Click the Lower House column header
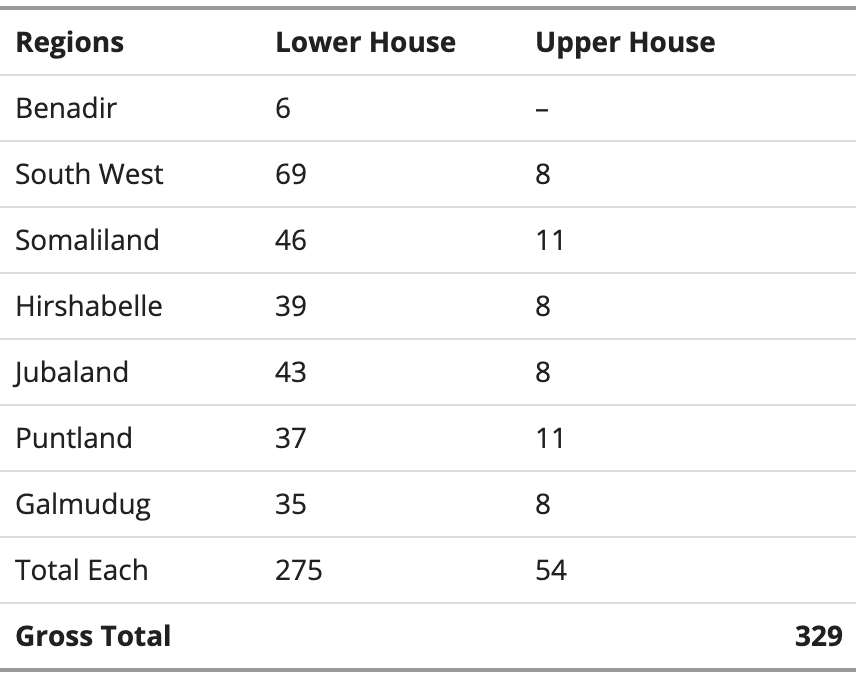The image size is (856, 678). [365, 42]
